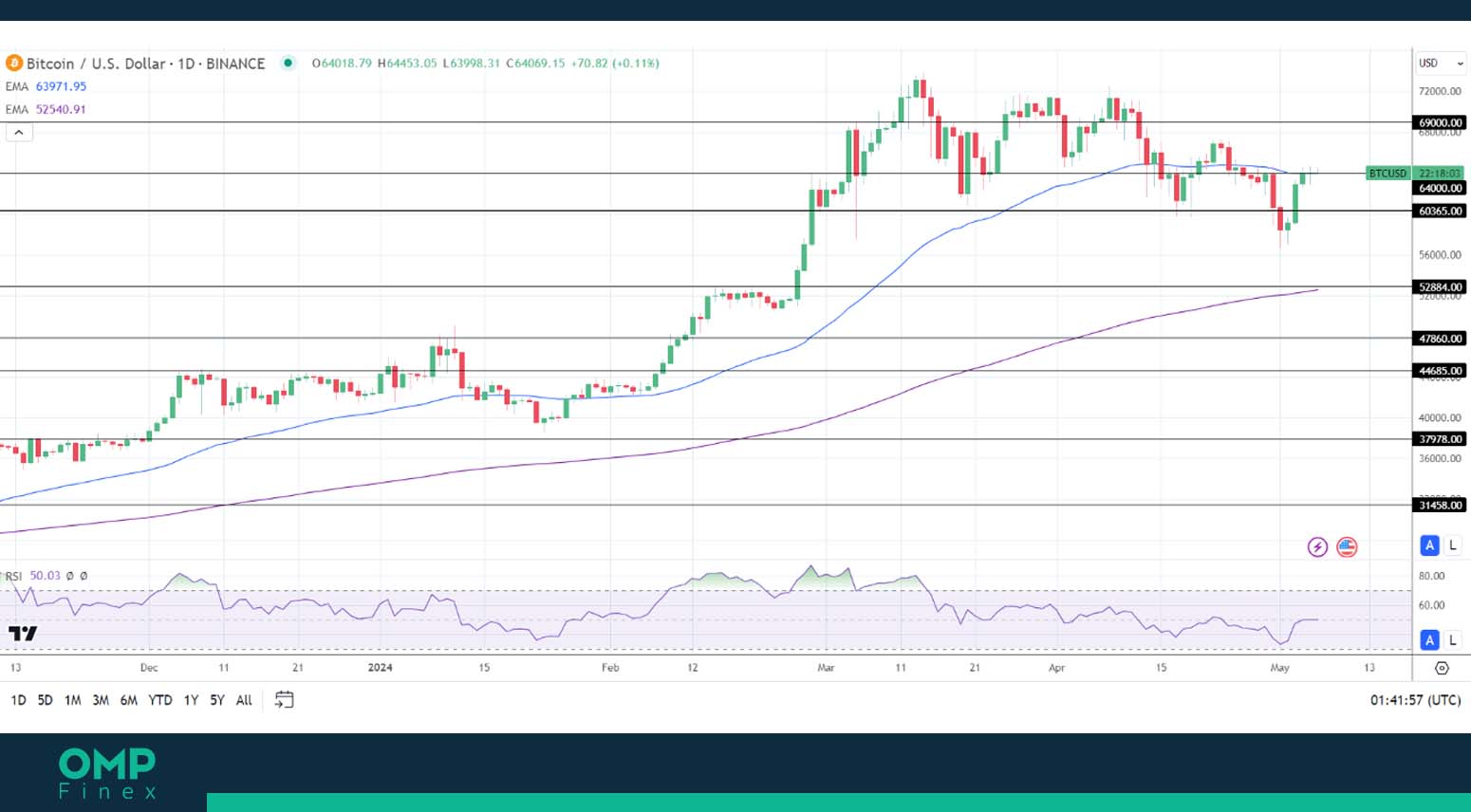
Task: Click the 60365.00 horizontal line price label
Action: click(x=1440, y=211)
